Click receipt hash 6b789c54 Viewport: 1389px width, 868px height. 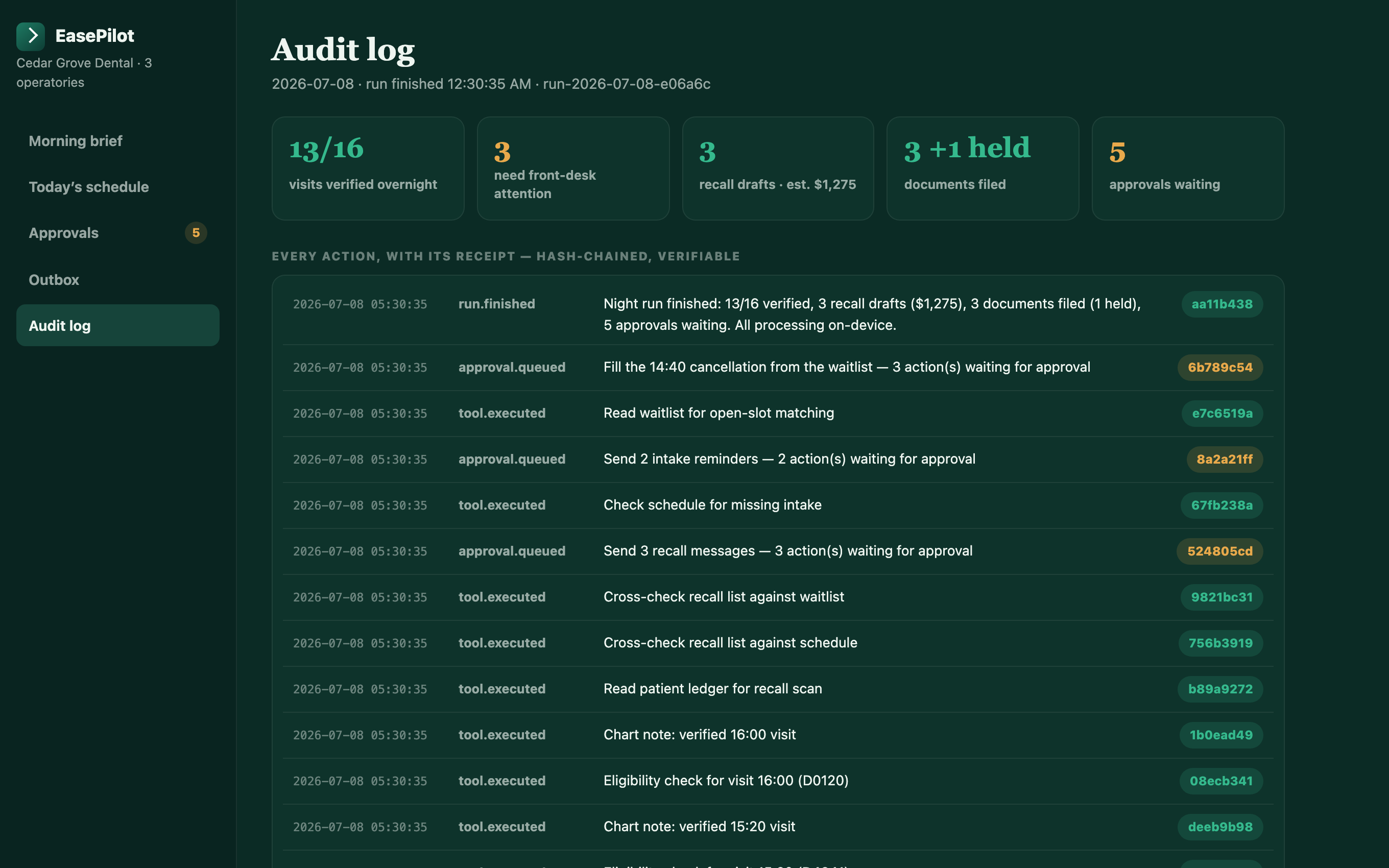coord(1220,368)
